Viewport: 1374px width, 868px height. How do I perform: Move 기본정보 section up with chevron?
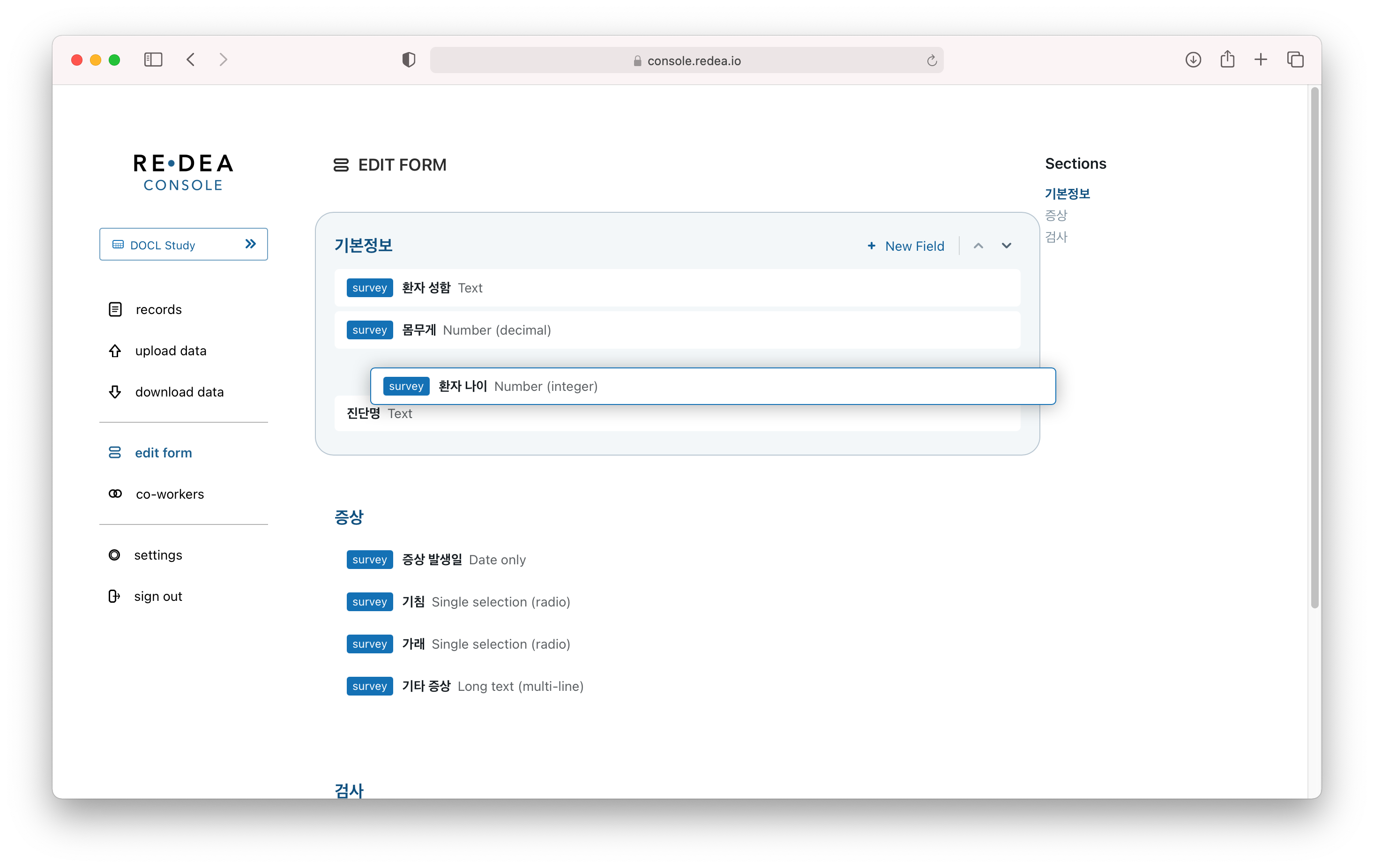[x=978, y=246]
